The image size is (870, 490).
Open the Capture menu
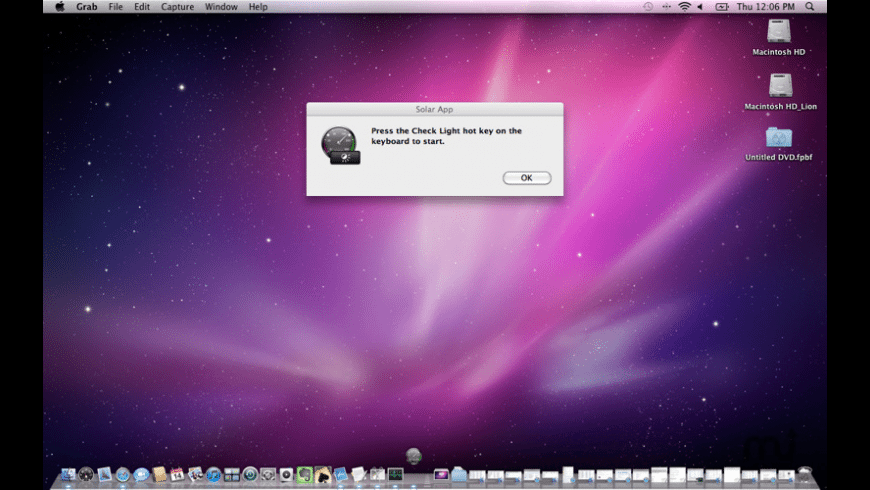point(177,7)
